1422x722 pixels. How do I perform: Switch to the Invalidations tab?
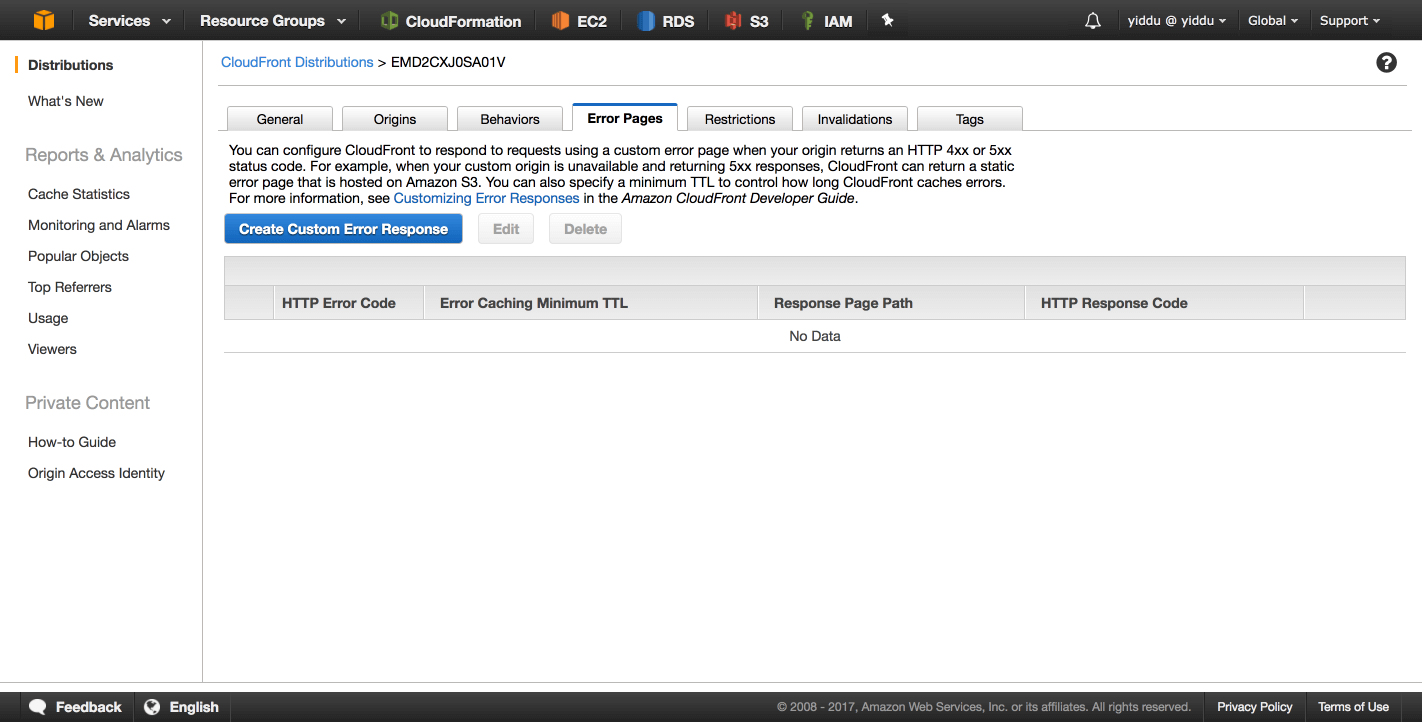(x=855, y=119)
